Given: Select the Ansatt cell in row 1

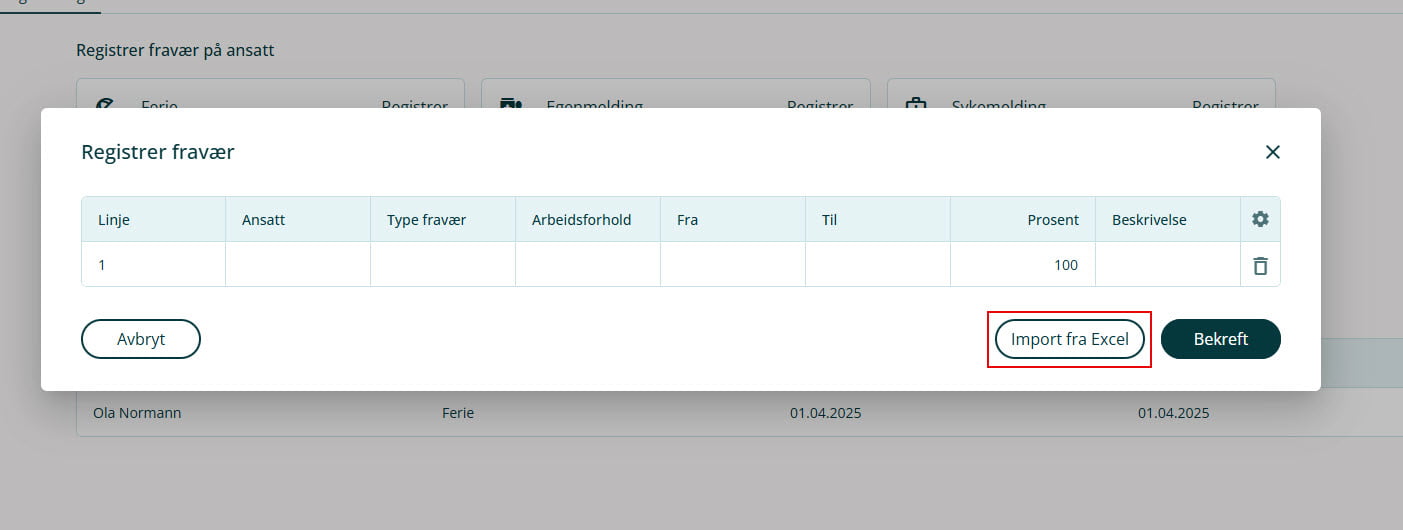Looking at the screenshot, I should [x=298, y=265].
